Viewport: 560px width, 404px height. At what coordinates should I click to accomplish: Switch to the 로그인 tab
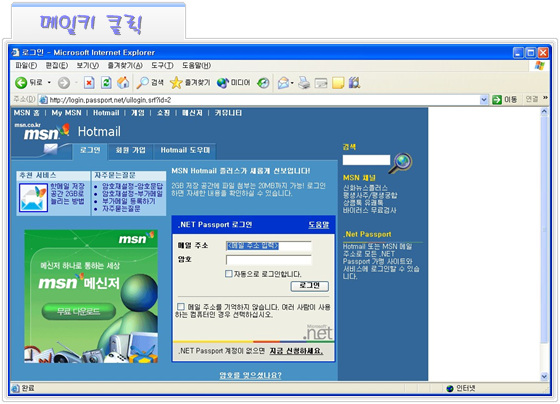click(90, 150)
